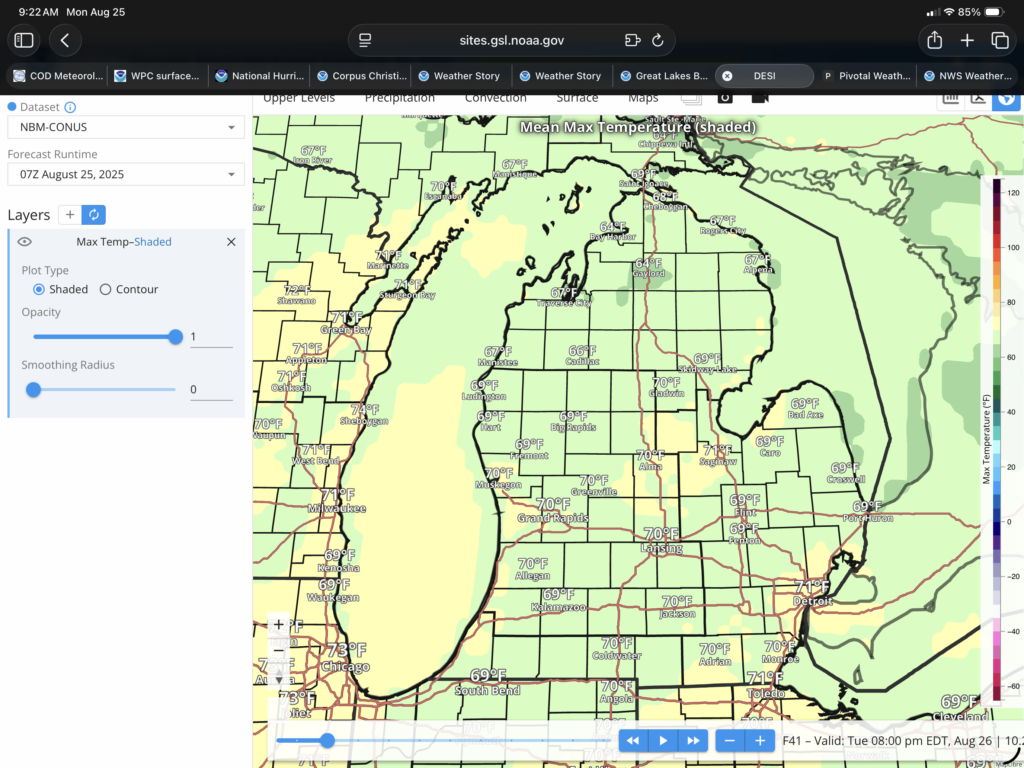Click the Dataset info icon
Screen dimensions: 1024x768
(x=70, y=107)
